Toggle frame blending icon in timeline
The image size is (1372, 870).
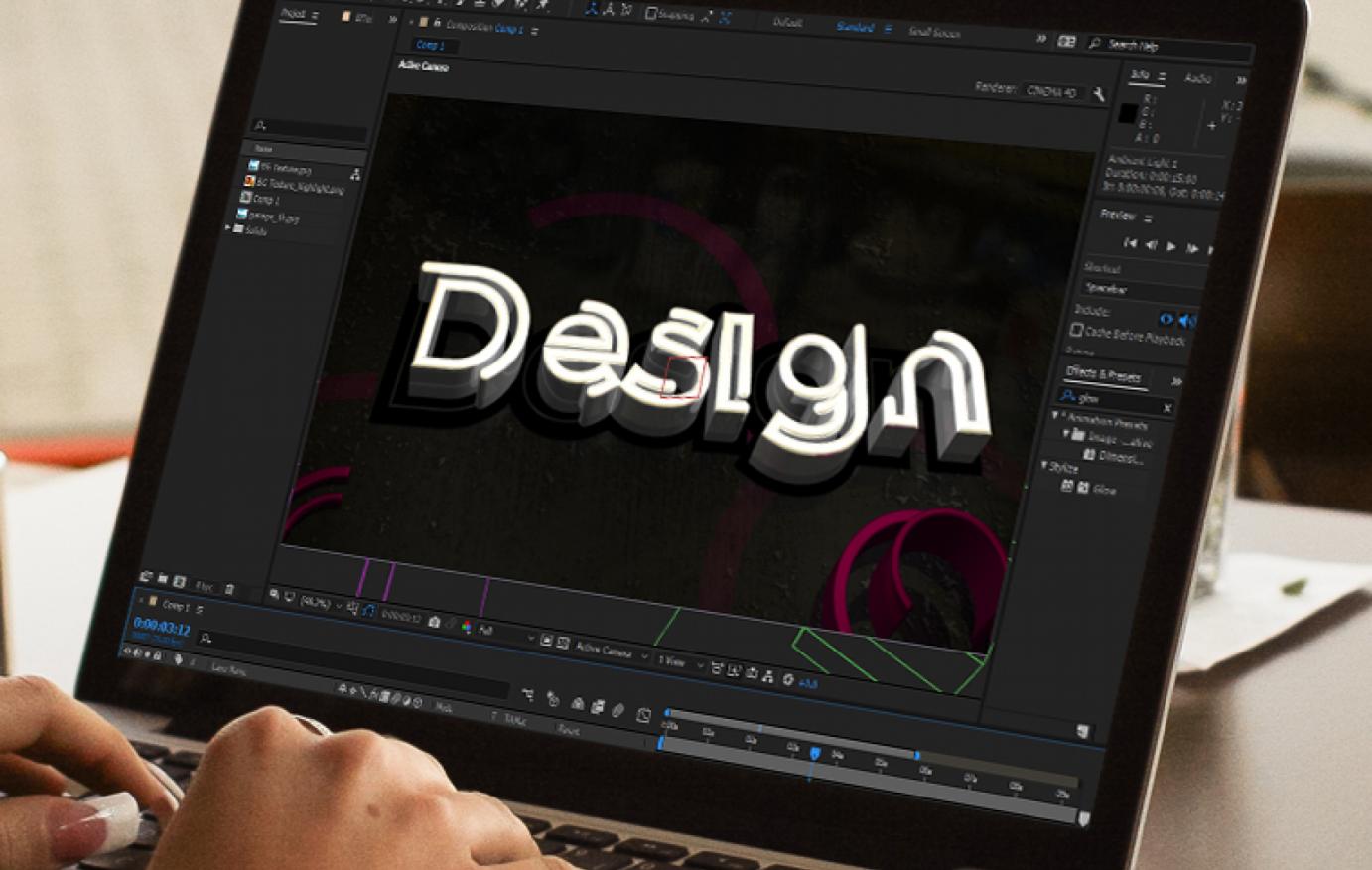598,706
